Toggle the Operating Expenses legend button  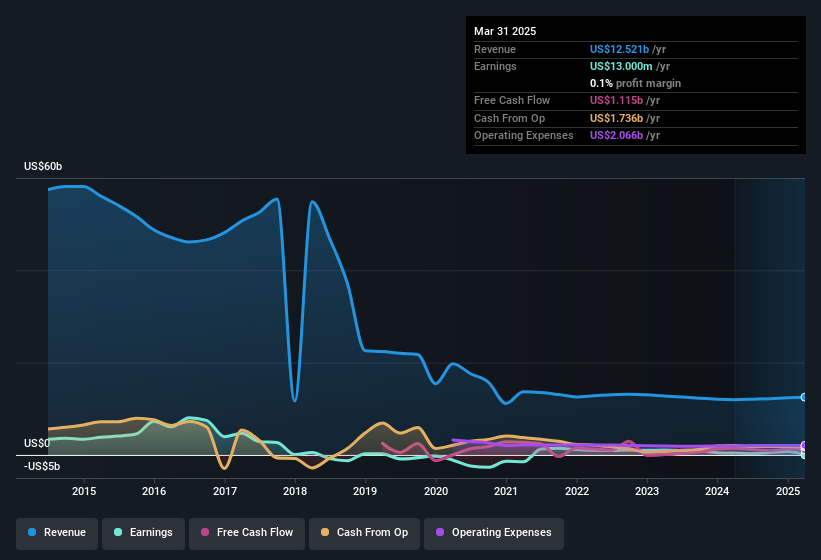click(x=494, y=533)
